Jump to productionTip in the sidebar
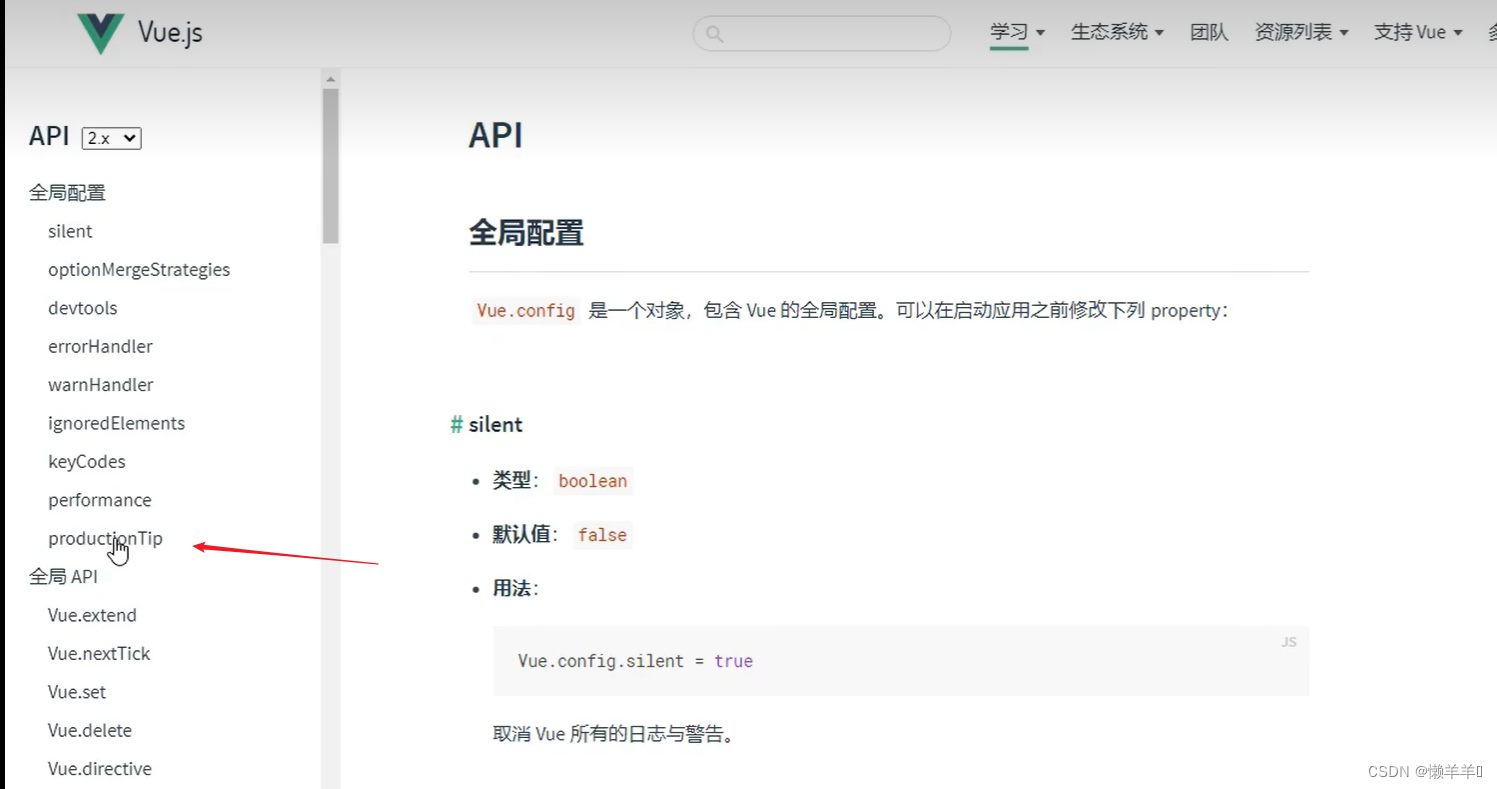Image resolution: width=1497 pixels, height=789 pixels. click(105, 539)
